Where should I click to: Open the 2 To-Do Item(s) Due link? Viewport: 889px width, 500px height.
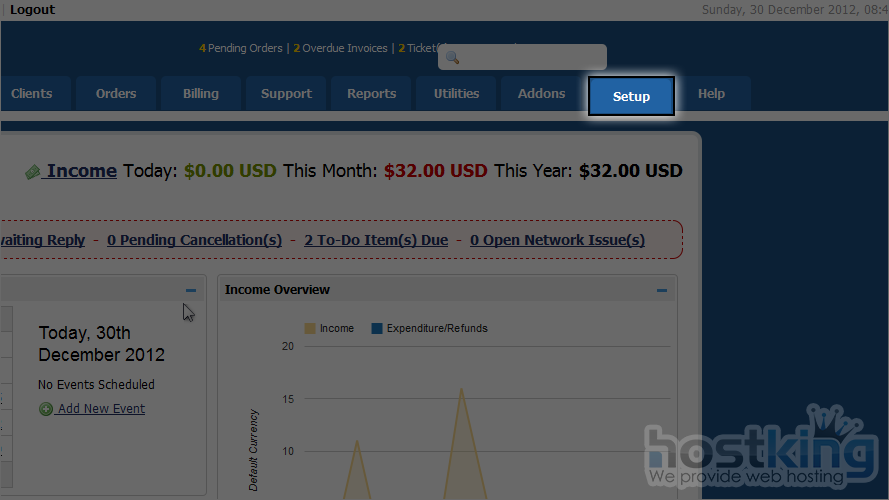[376, 240]
